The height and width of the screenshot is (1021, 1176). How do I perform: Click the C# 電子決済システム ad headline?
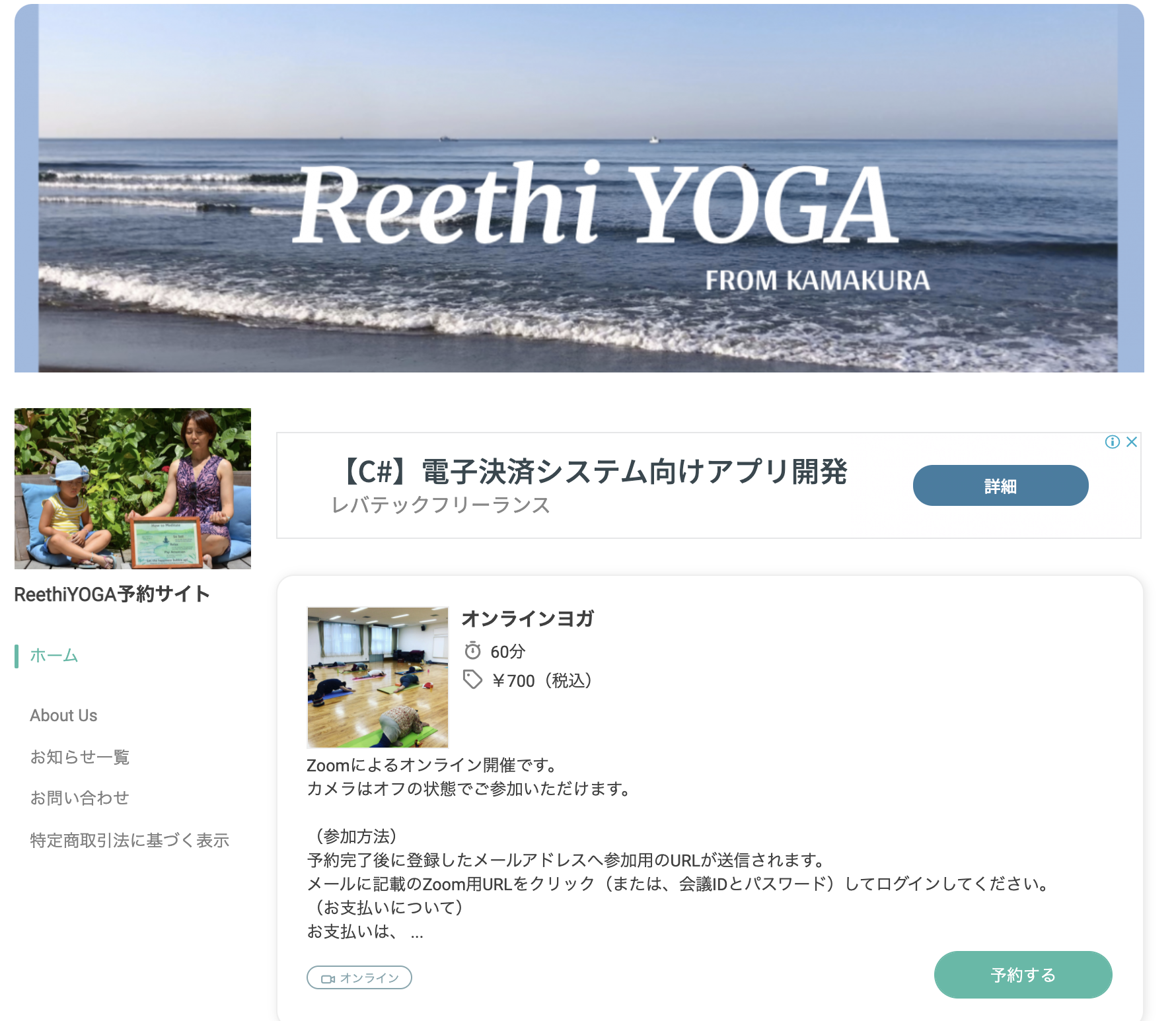click(x=593, y=472)
